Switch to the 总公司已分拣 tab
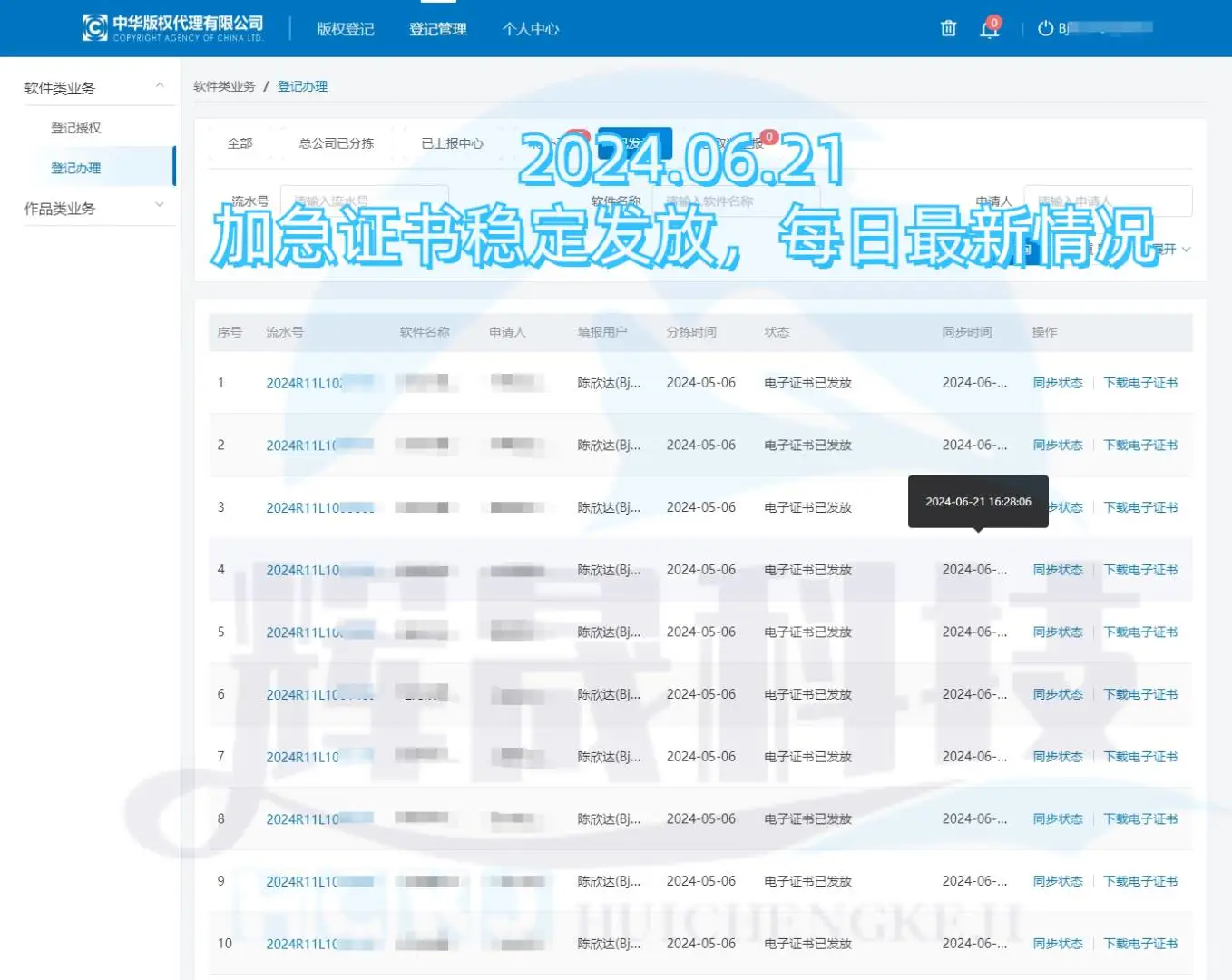1232x980 pixels. point(335,143)
